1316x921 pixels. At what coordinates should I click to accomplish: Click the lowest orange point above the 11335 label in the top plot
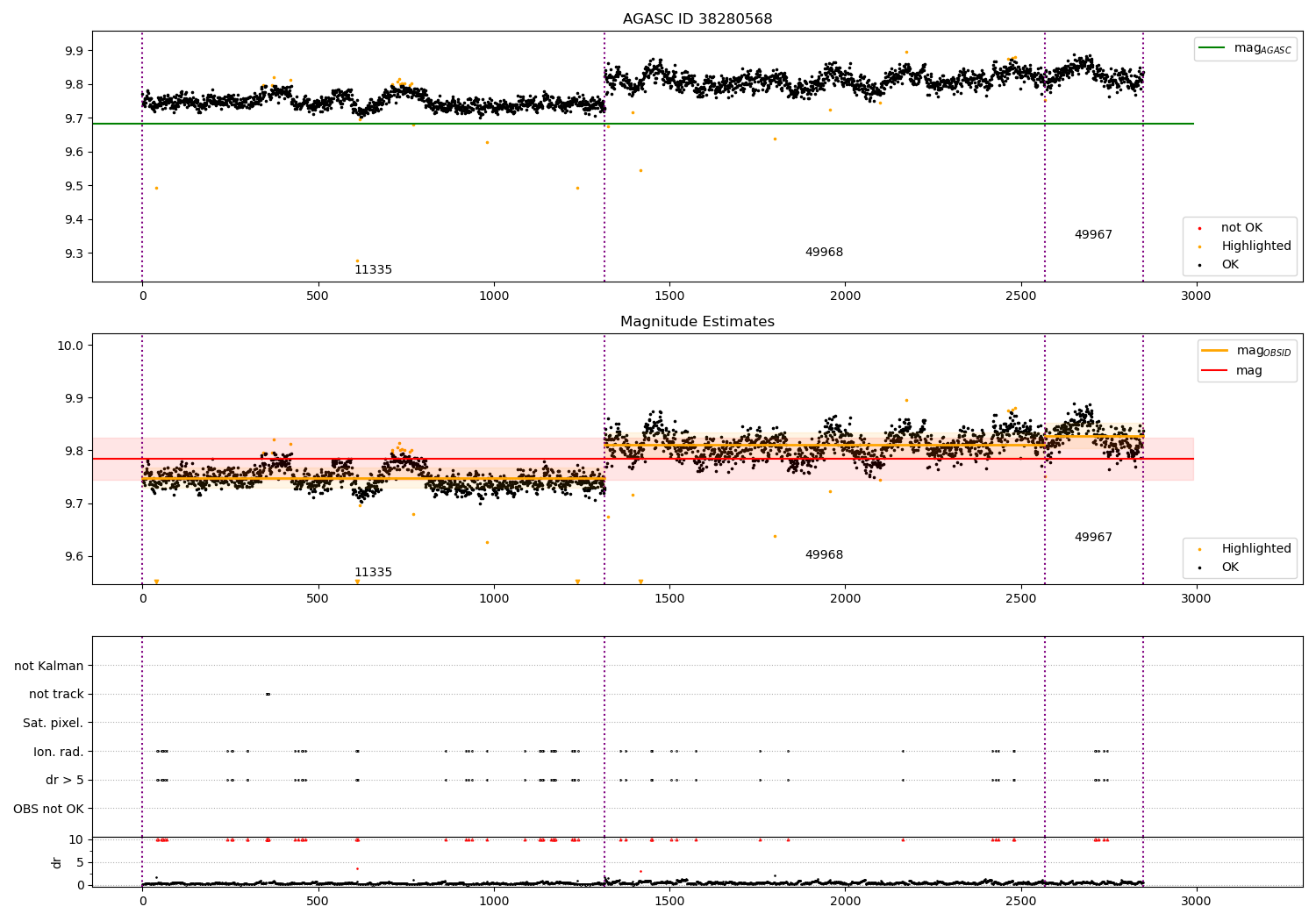357,261
